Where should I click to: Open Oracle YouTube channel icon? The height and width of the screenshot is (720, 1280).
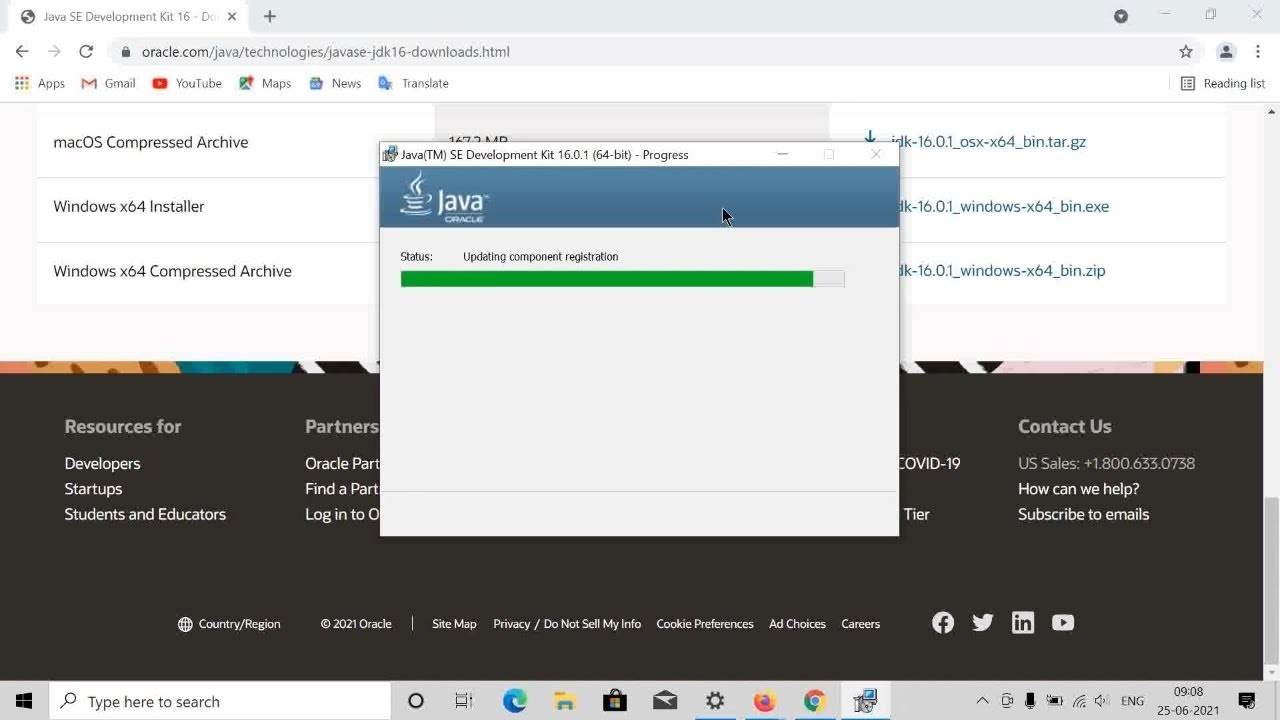(x=1063, y=623)
